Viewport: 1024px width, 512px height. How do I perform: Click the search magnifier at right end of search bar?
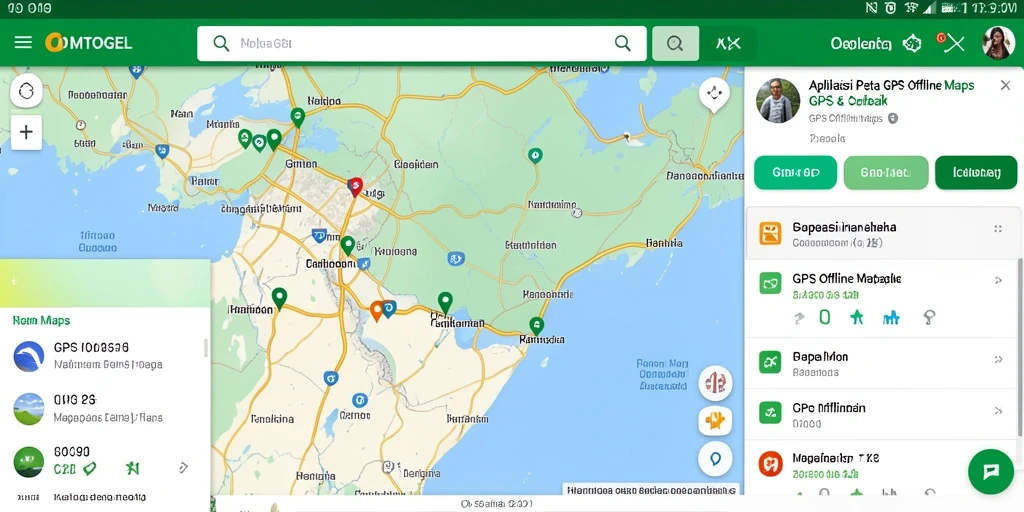[x=622, y=44]
